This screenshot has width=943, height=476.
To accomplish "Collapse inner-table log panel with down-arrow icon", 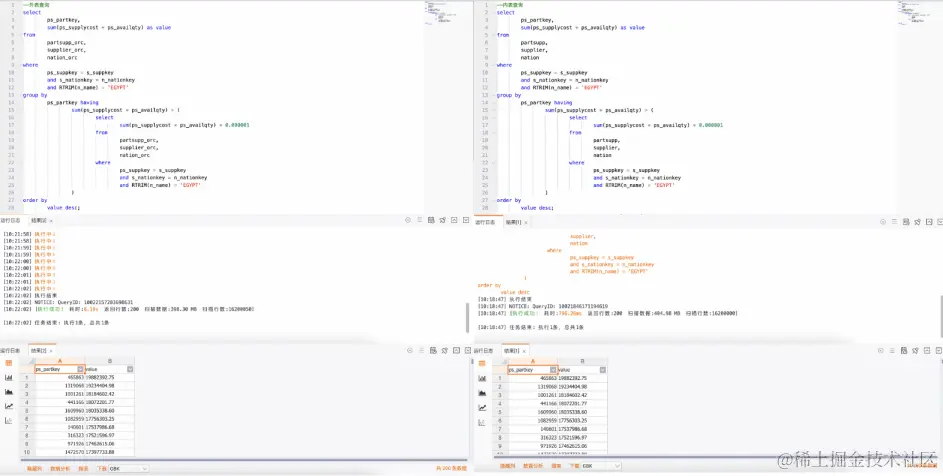I will 939,222.
